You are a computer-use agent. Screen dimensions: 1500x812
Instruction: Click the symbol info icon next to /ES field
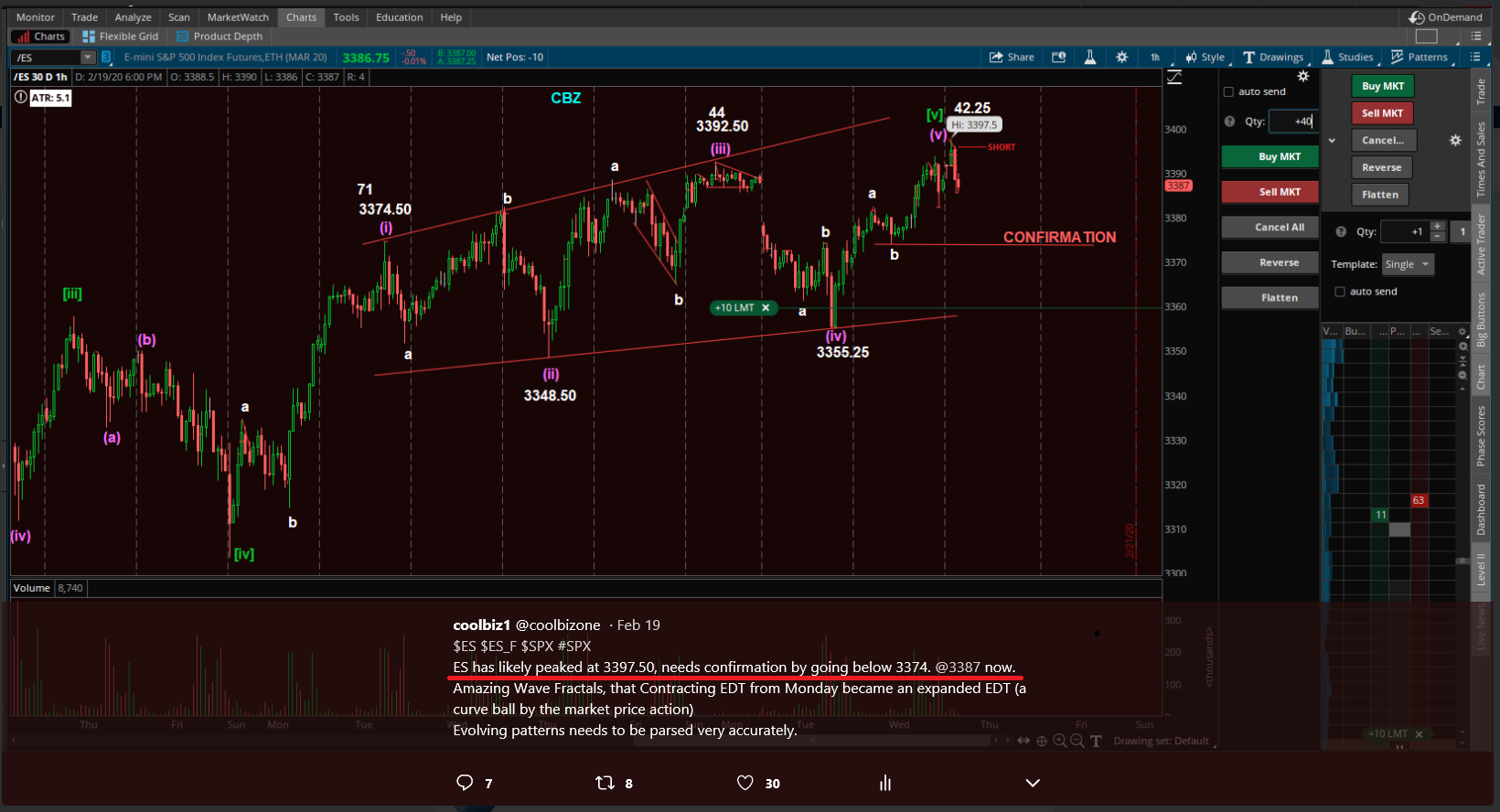(x=106, y=58)
